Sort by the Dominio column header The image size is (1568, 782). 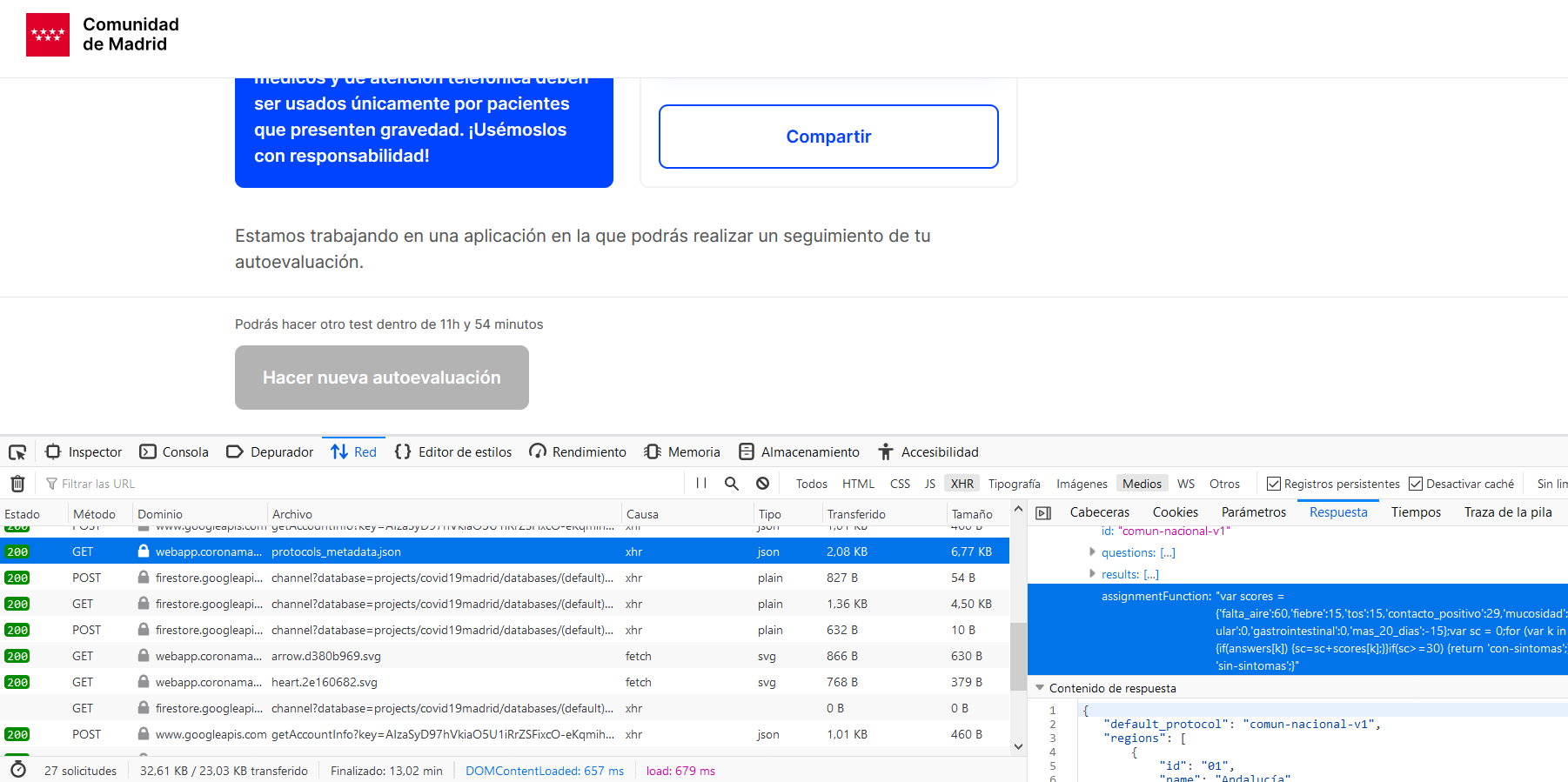coord(200,514)
